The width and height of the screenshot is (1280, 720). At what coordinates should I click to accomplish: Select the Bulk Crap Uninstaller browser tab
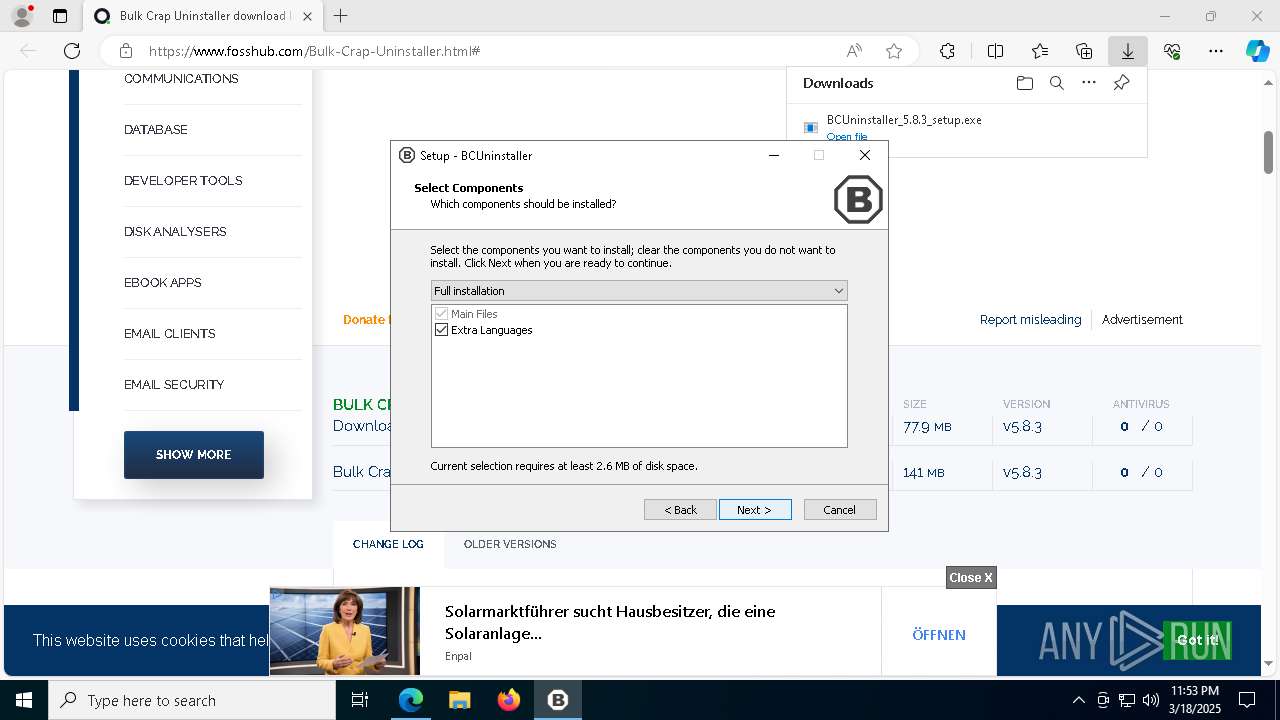203,16
